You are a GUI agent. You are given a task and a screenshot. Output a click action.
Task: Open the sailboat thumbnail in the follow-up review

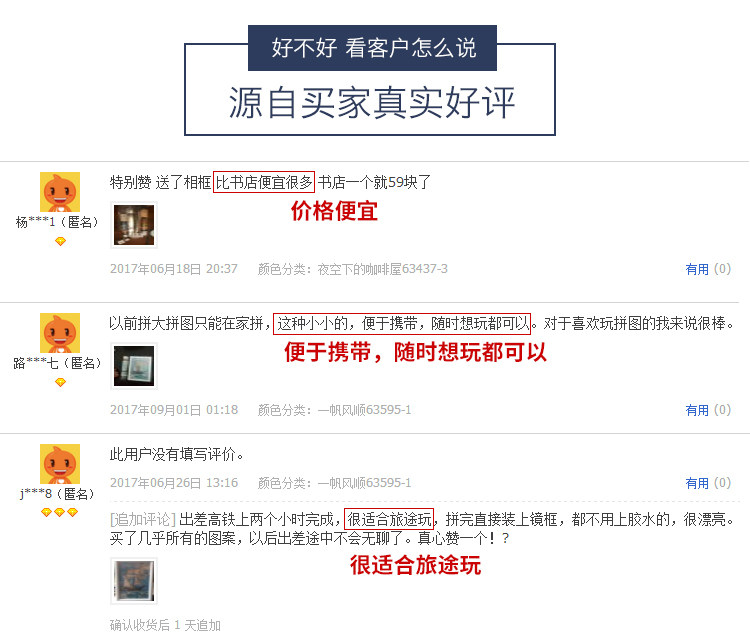[134, 581]
